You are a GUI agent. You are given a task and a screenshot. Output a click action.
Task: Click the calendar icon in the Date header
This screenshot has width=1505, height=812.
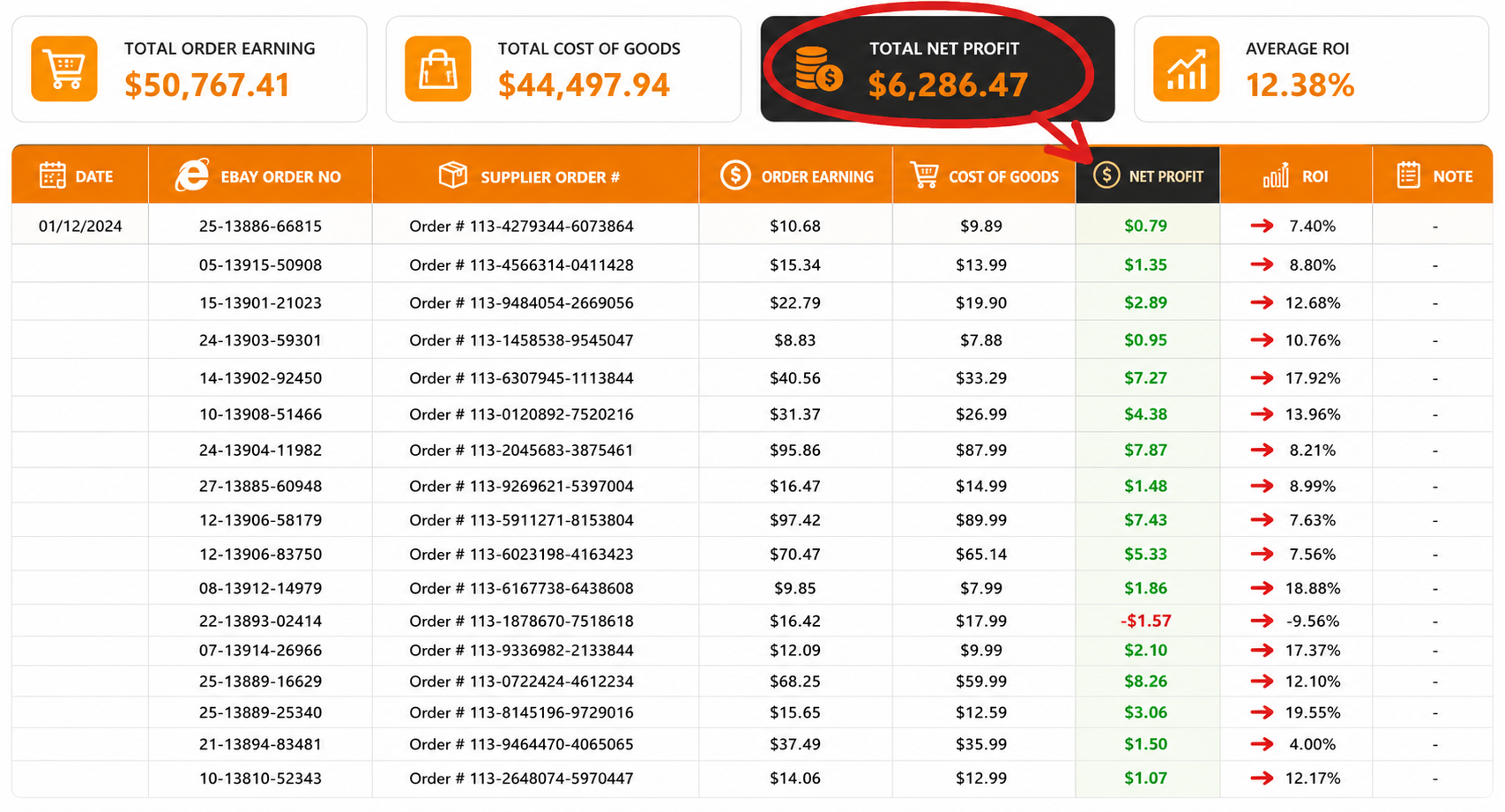click(x=53, y=175)
